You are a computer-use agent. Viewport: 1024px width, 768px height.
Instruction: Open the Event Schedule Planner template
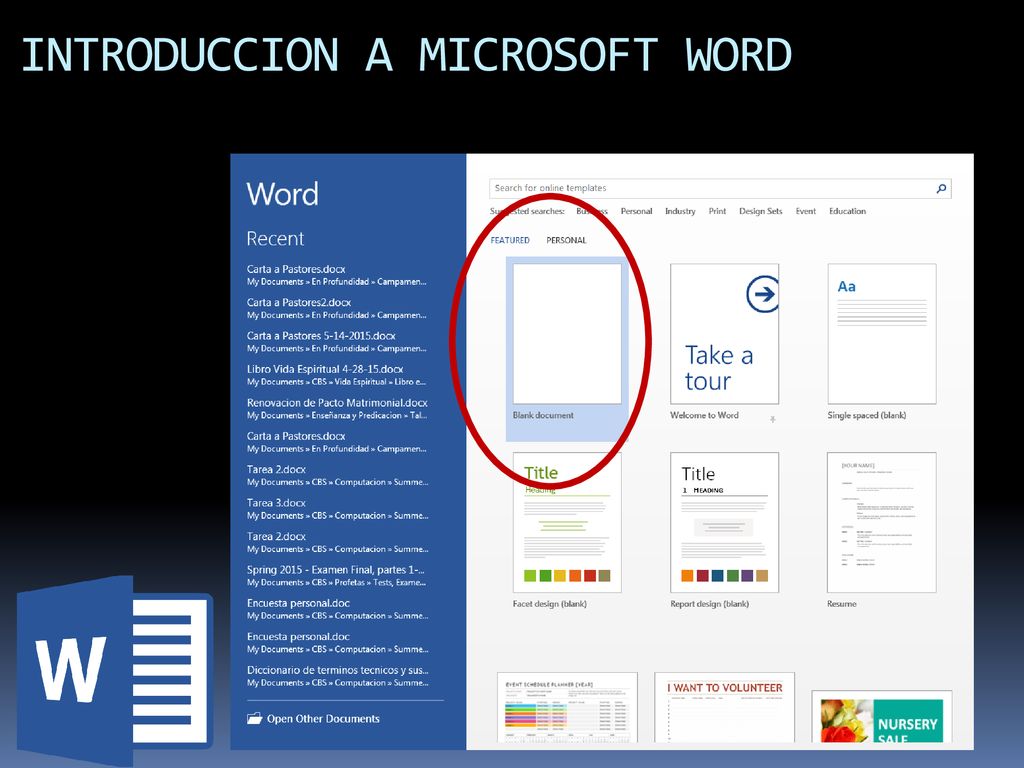pyautogui.click(x=567, y=708)
